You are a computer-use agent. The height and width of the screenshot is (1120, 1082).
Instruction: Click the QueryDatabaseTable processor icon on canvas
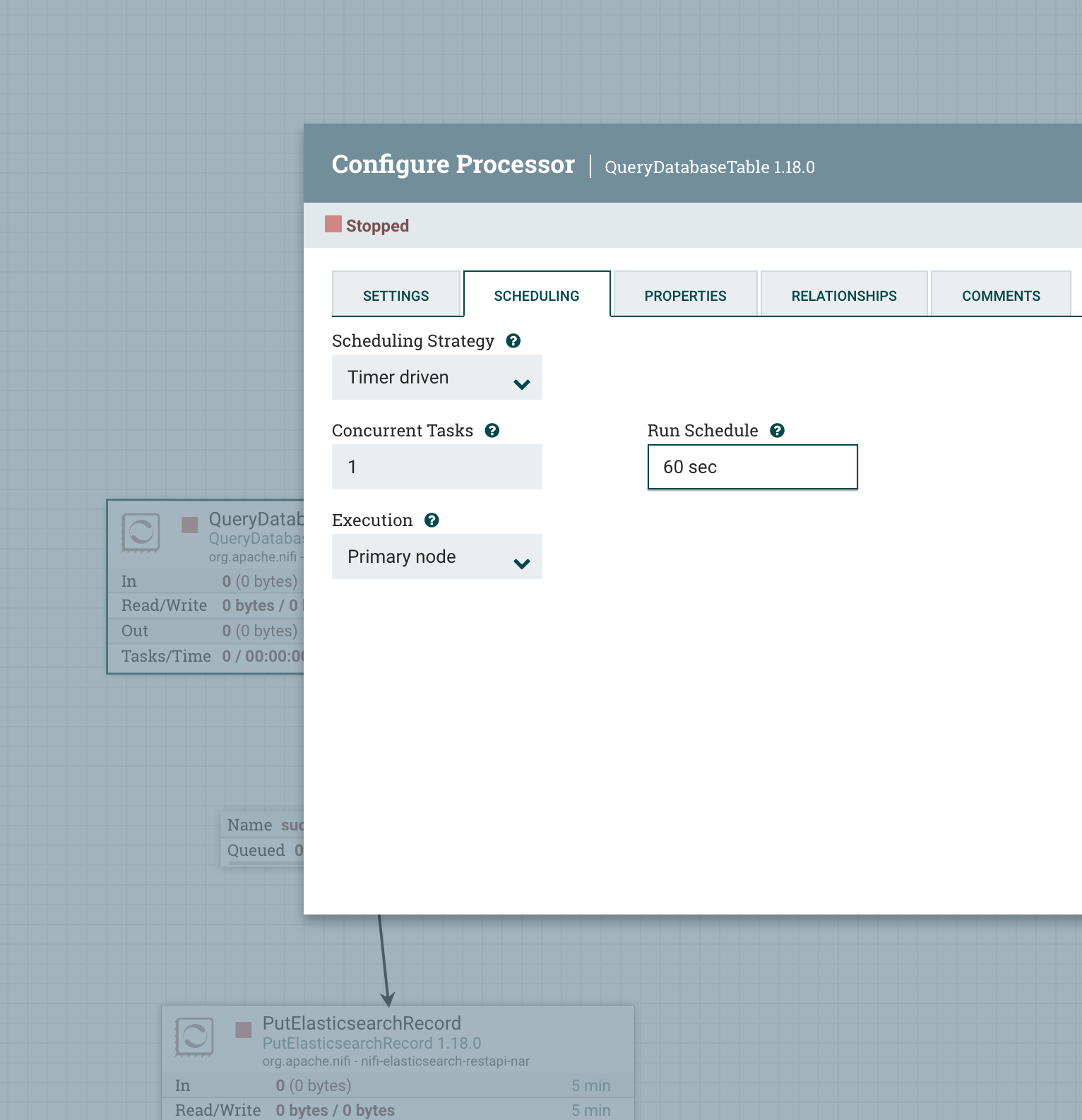141,532
